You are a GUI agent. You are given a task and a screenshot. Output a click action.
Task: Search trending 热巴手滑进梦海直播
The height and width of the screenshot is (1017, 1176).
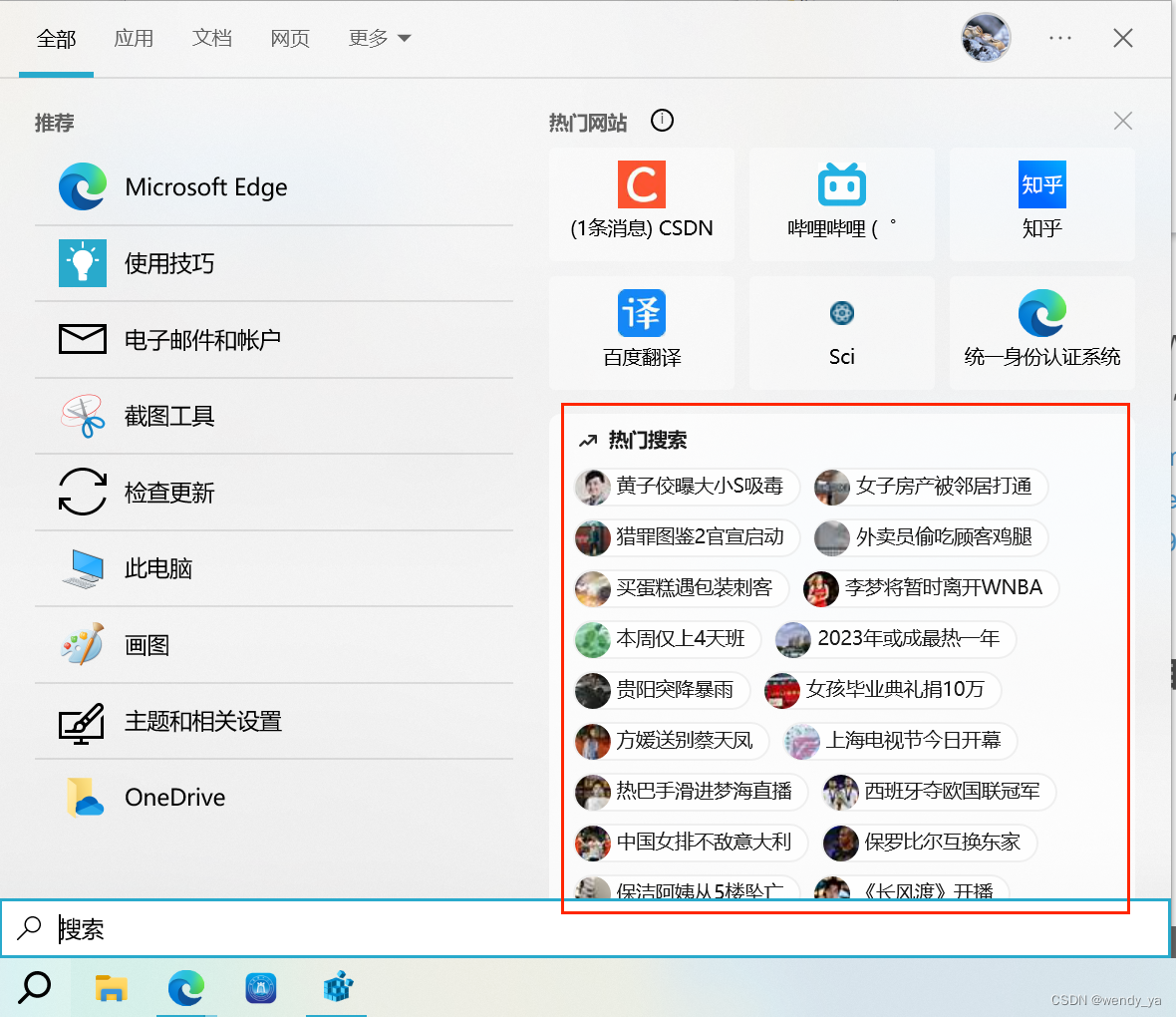pos(691,792)
